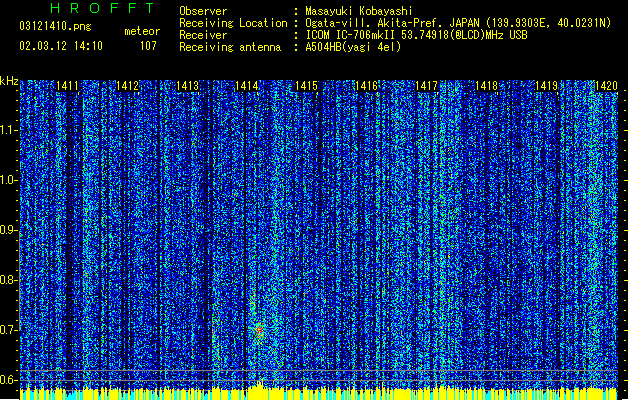Click the 1.0 kHz axis label
This screenshot has height=400, width=629.
8,180
